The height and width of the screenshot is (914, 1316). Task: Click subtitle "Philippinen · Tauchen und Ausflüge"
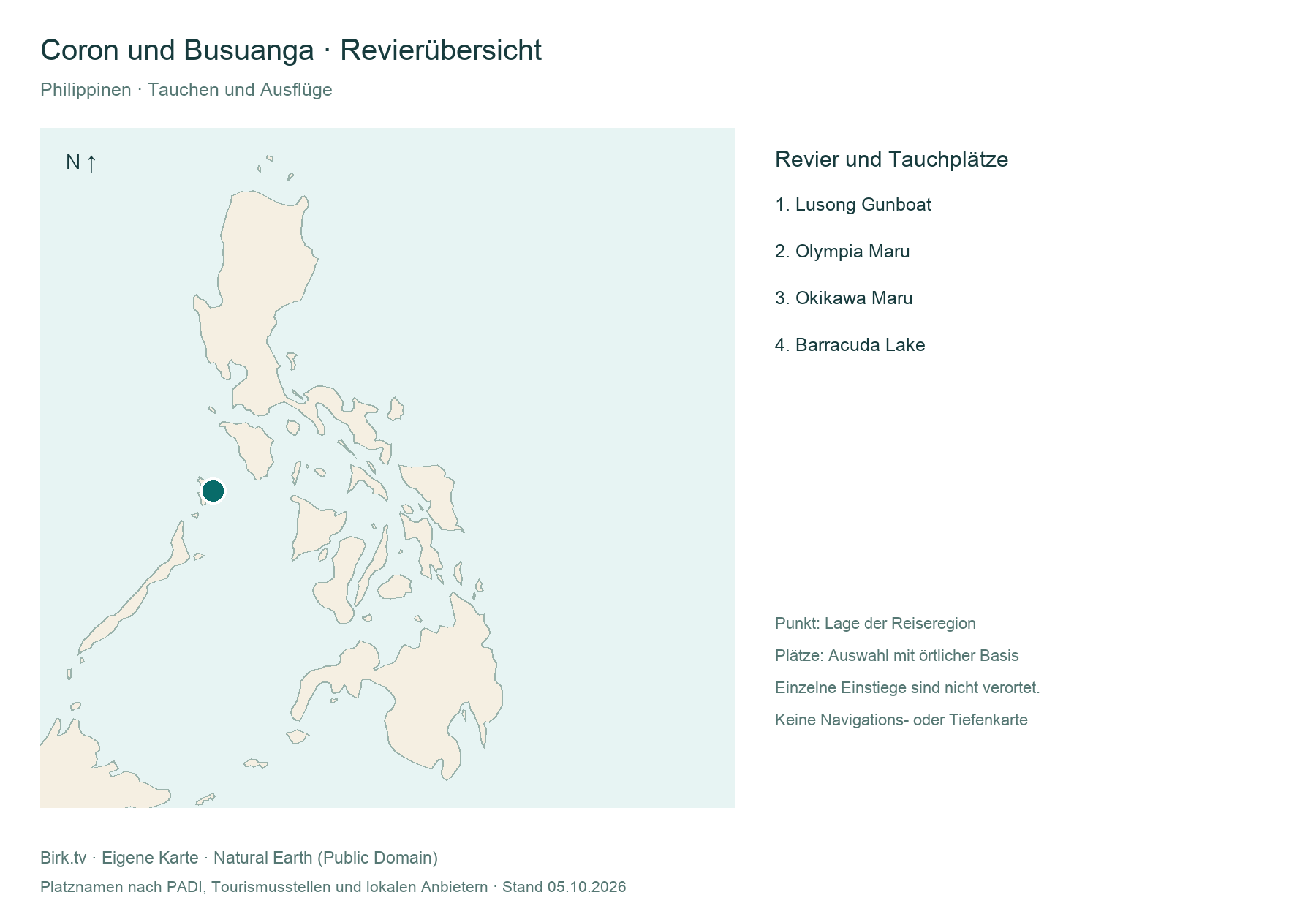pyautogui.click(x=186, y=90)
